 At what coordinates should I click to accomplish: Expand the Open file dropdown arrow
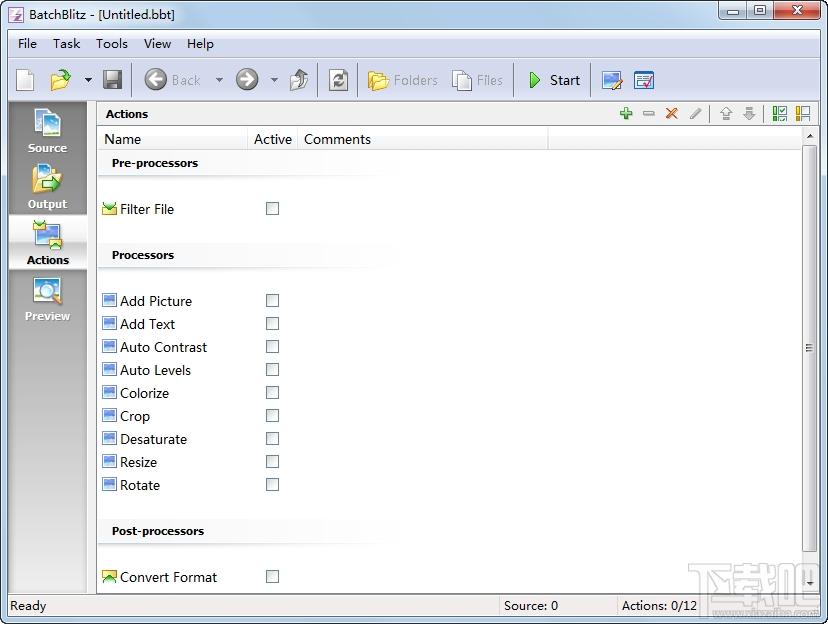88,80
